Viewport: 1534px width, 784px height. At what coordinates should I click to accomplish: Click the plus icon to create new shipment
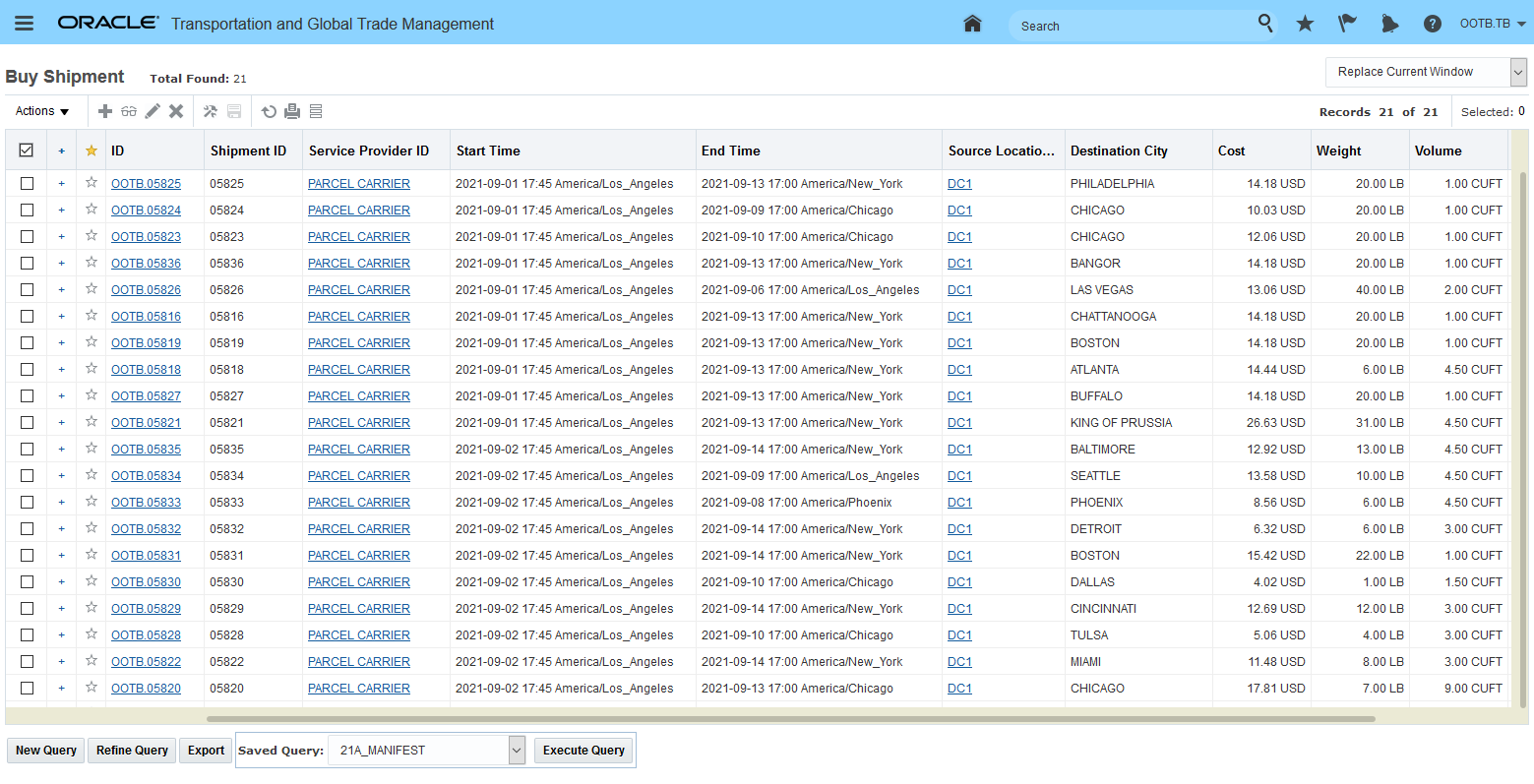click(105, 111)
